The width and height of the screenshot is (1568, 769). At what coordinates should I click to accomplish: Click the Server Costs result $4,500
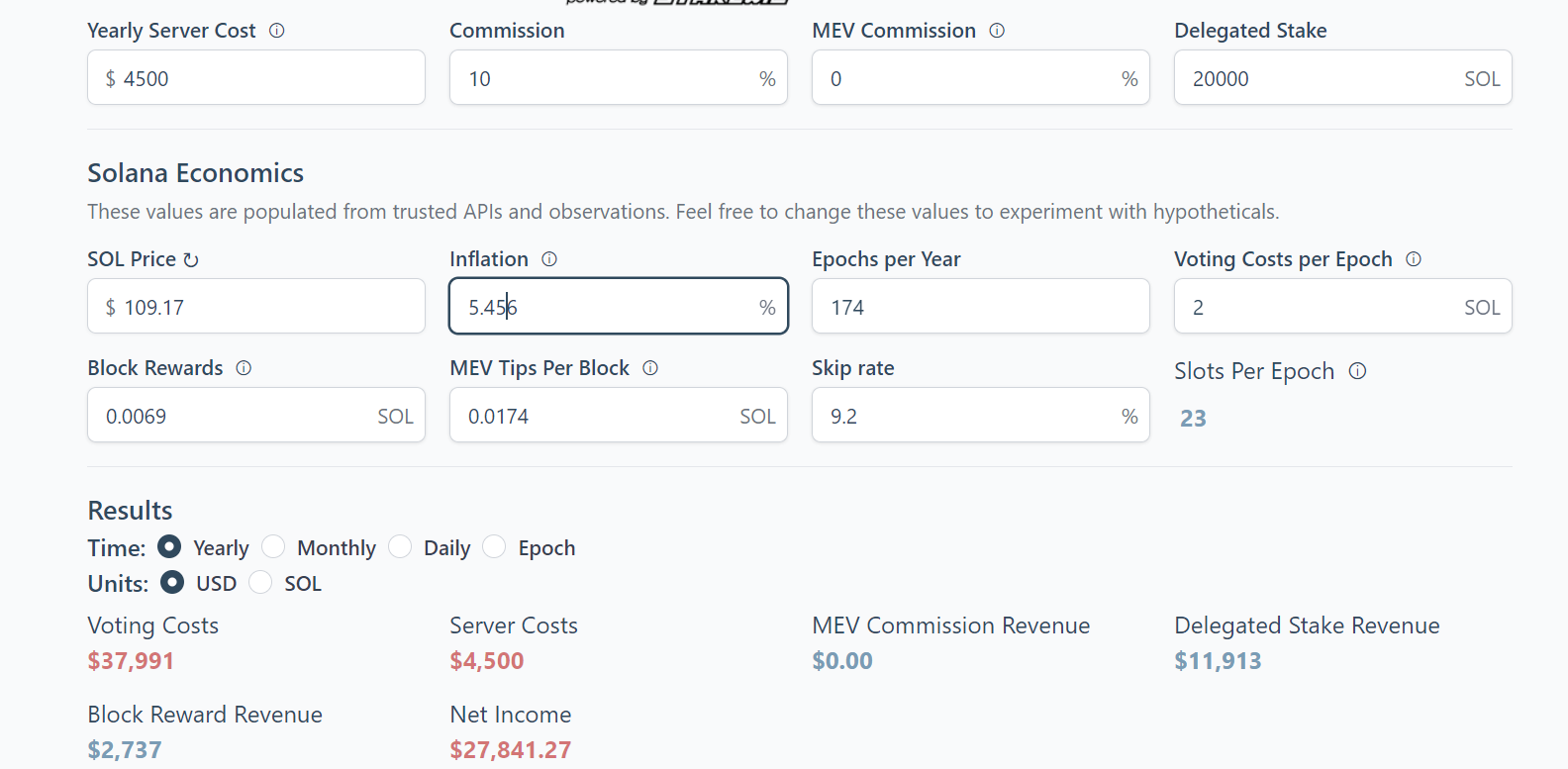click(x=487, y=661)
